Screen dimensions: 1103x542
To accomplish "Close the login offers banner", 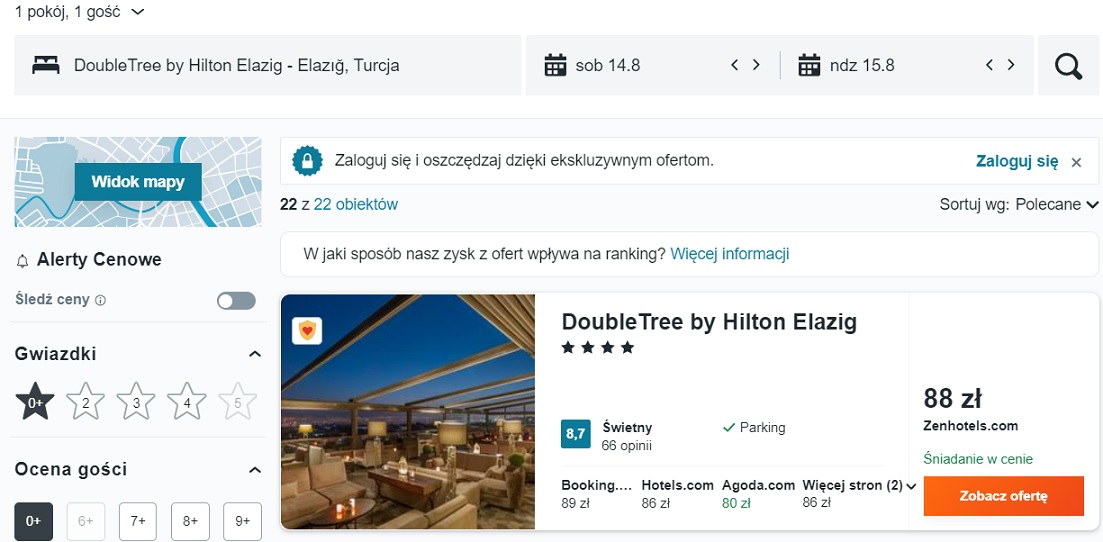I will [x=1076, y=163].
